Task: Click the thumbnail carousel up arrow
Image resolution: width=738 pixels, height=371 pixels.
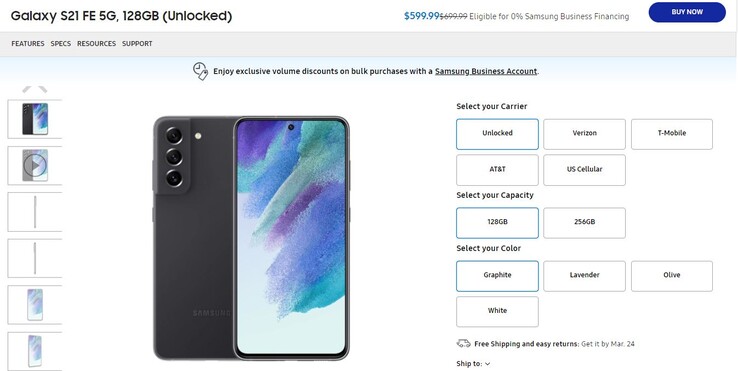Action: click(35, 89)
